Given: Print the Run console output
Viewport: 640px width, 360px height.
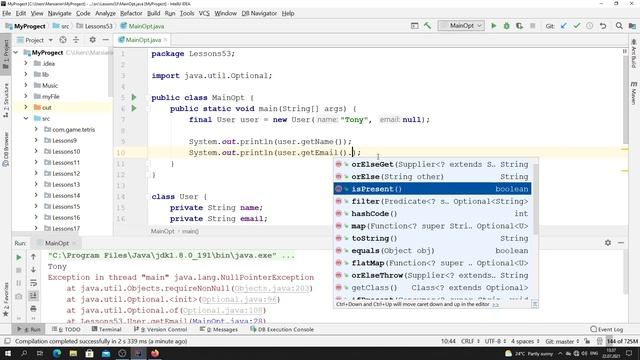Looking at the screenshot, I should point(33,309).
